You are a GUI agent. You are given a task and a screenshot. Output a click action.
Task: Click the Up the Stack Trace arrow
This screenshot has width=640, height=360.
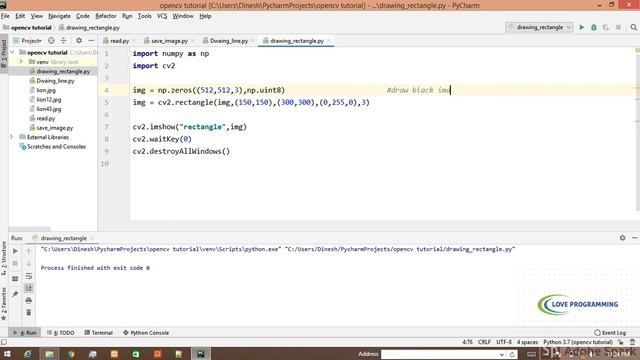(x=29, y=251)
